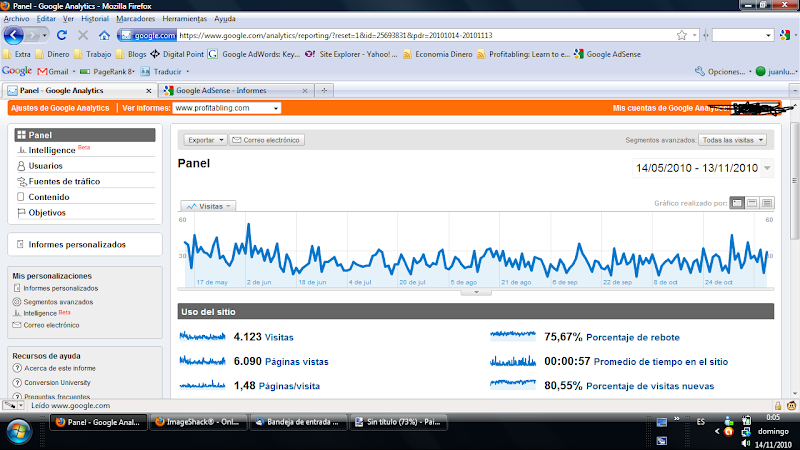The width and height of the screenshot is (800, 450).
Task: Open the Blogs bookmarks folder
Action: [131, 54]
